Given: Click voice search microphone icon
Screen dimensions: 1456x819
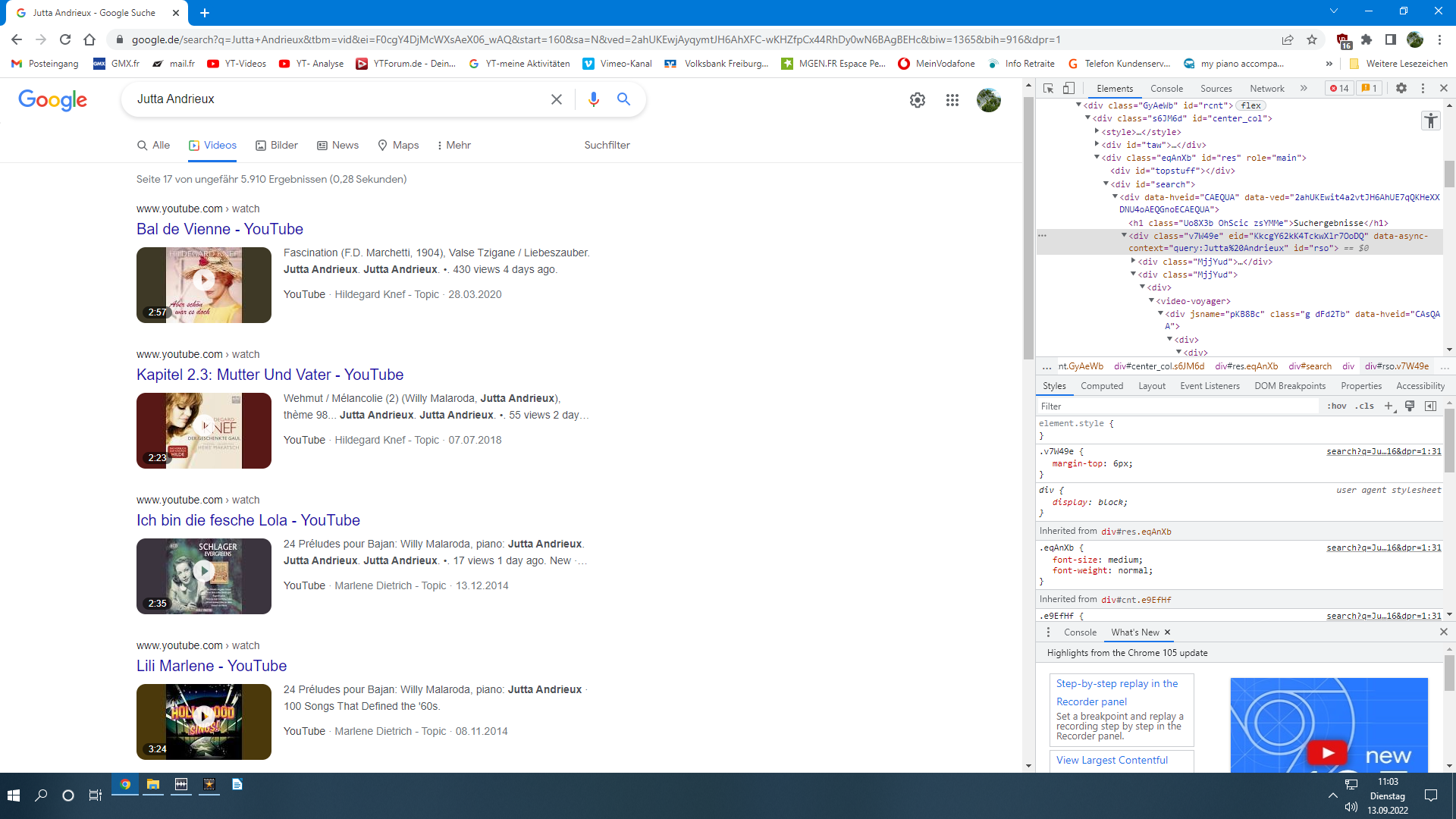Looking at the screenshot, I should click(593, 99).
